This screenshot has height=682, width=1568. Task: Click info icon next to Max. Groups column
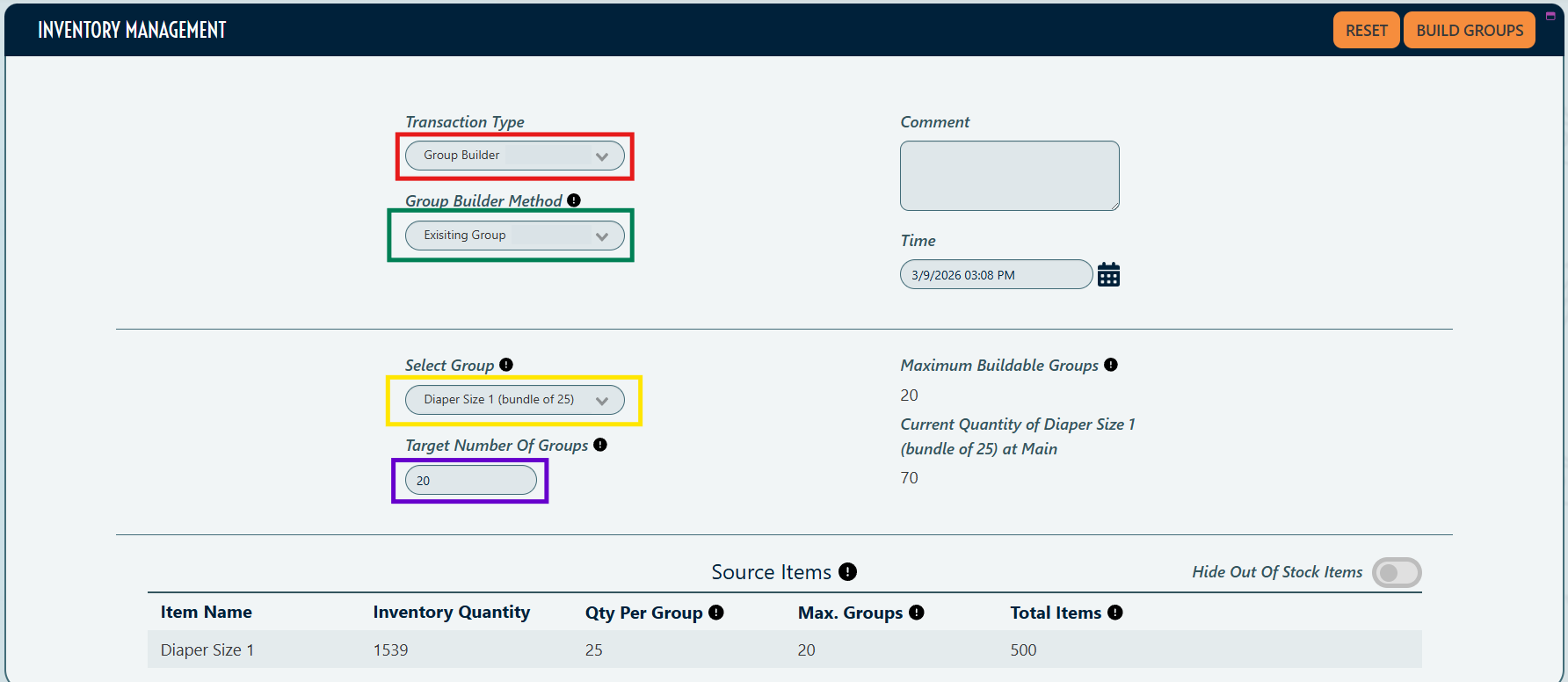(x=917, y=613)
